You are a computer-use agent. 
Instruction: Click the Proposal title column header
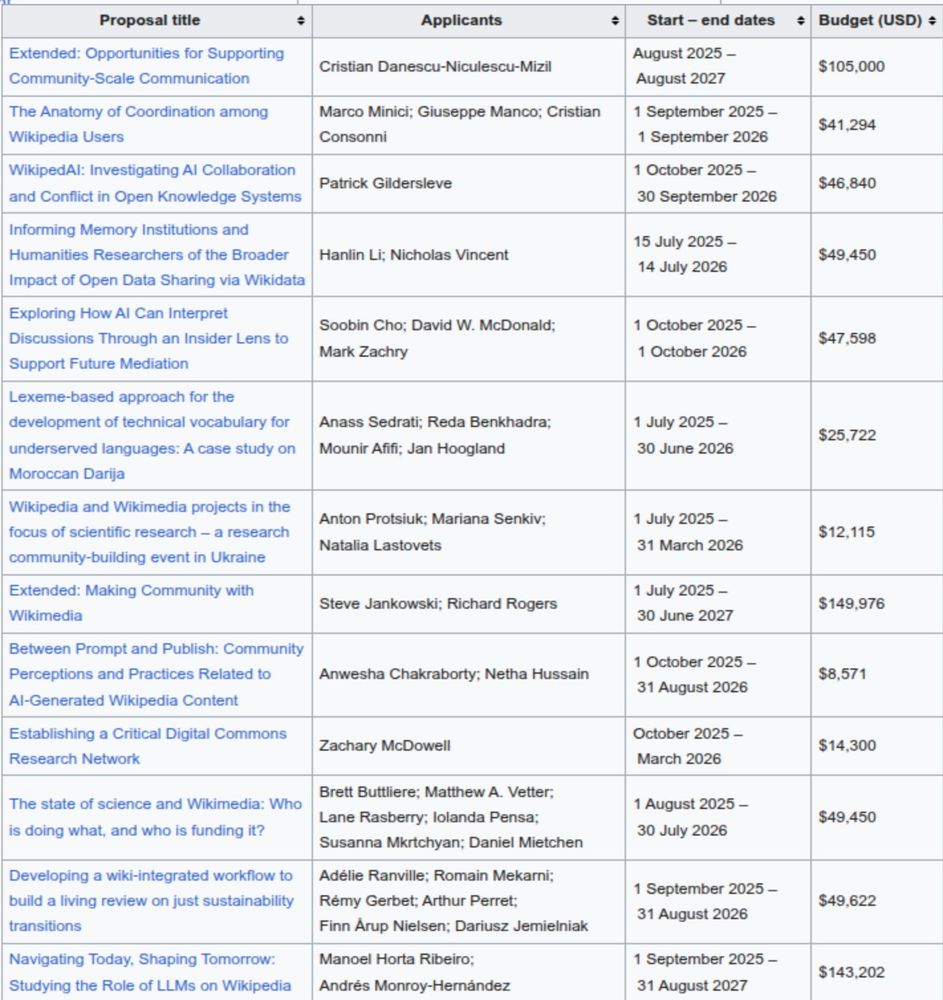157,21
